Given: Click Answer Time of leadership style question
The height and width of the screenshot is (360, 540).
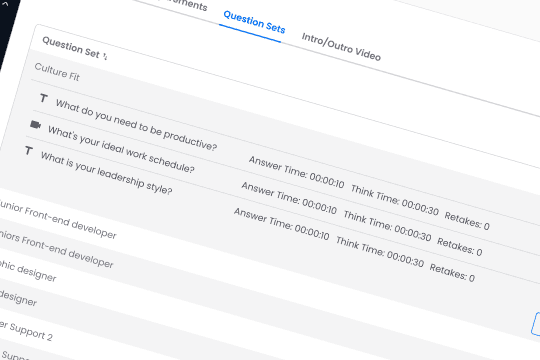Looking at the screenshot, I should coord(282,223).
